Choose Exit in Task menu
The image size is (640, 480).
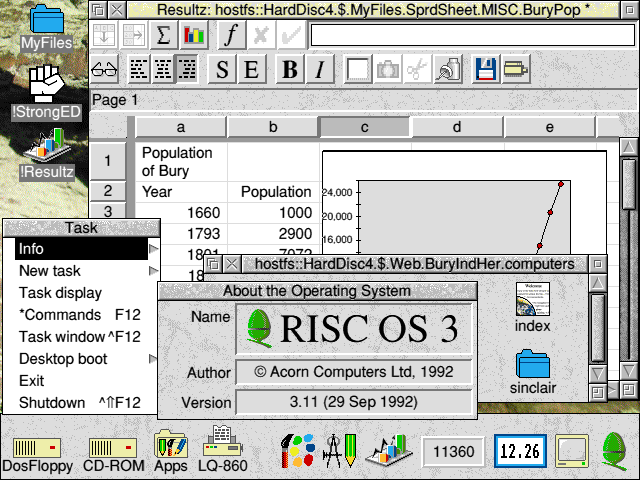point(81,381)
